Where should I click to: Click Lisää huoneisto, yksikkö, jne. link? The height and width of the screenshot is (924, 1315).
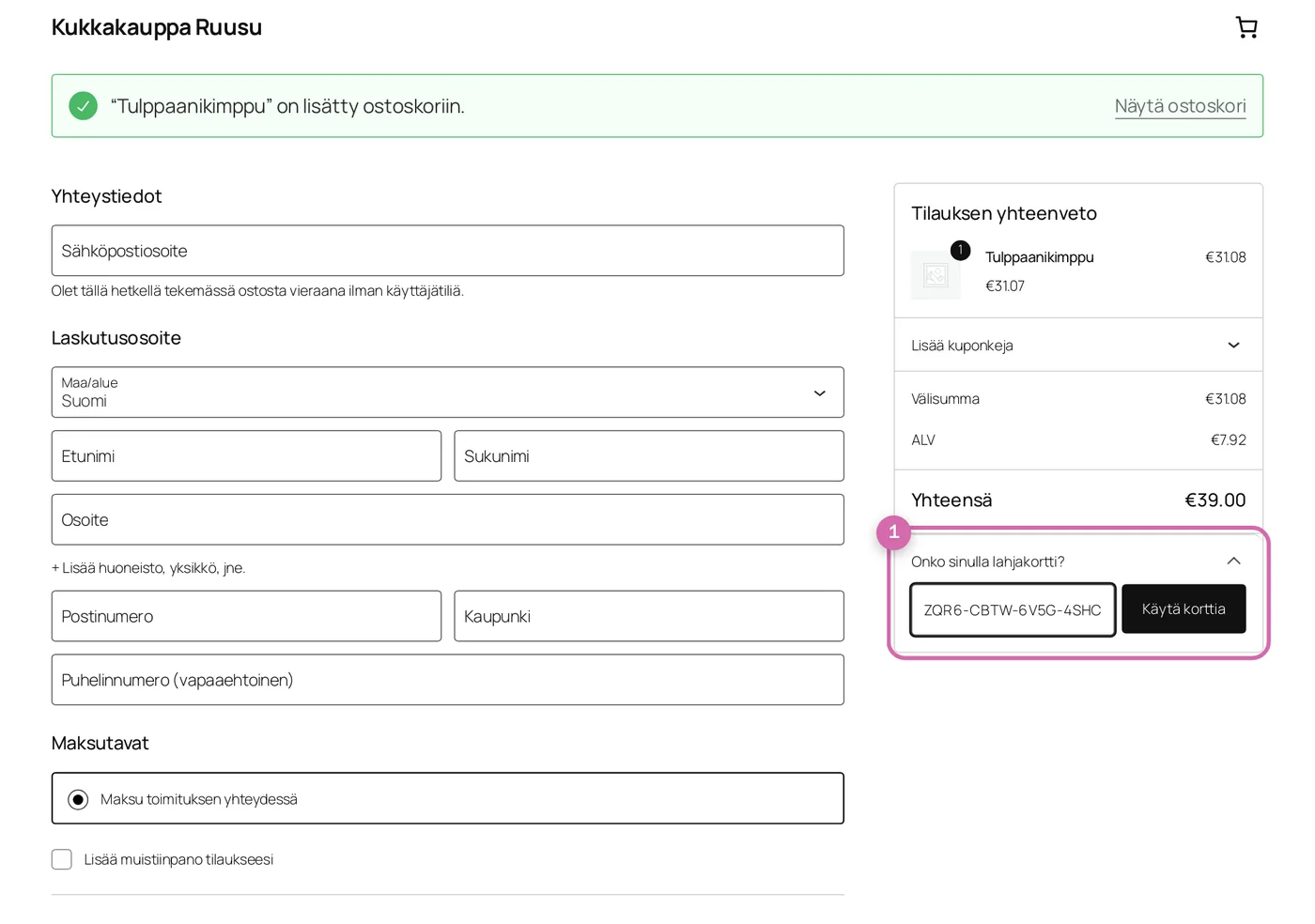(x=148, y=568)
